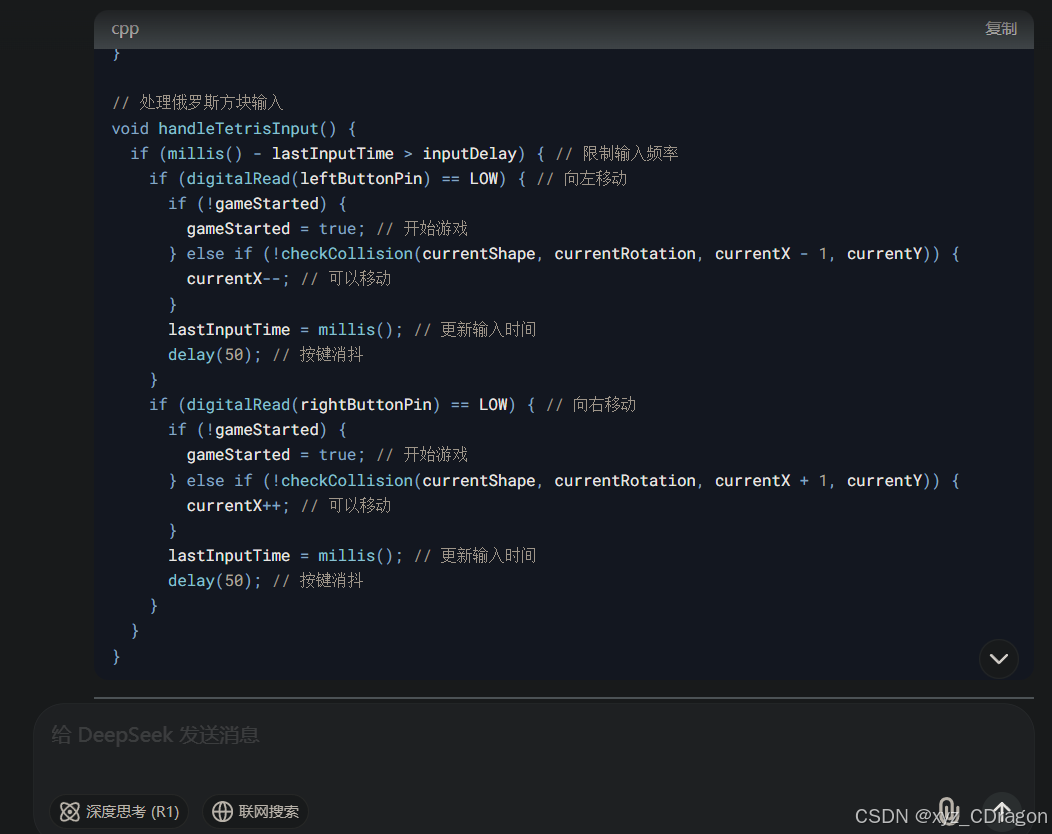This screenshot has height=834, width=1052.
Task: Click the paperclip attach file icon
Action: tap(947, 811)
